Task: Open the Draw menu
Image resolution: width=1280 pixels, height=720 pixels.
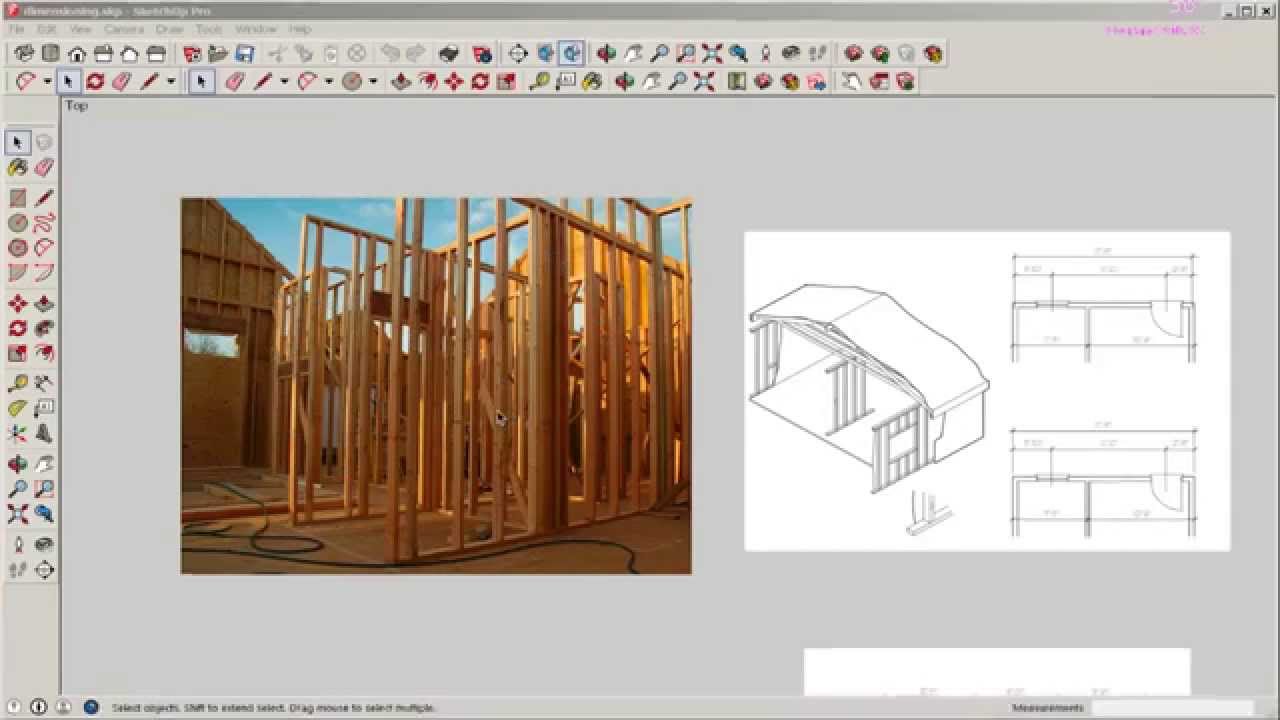Action: pyautogui.click(x=169, y=29)
